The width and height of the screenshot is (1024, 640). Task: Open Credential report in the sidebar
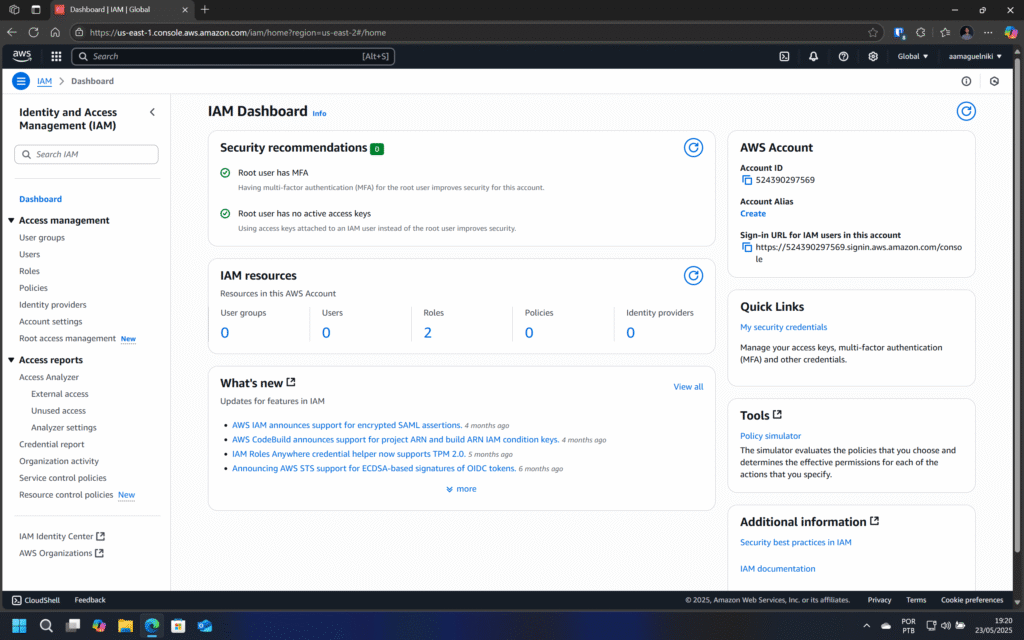point(52,445)
